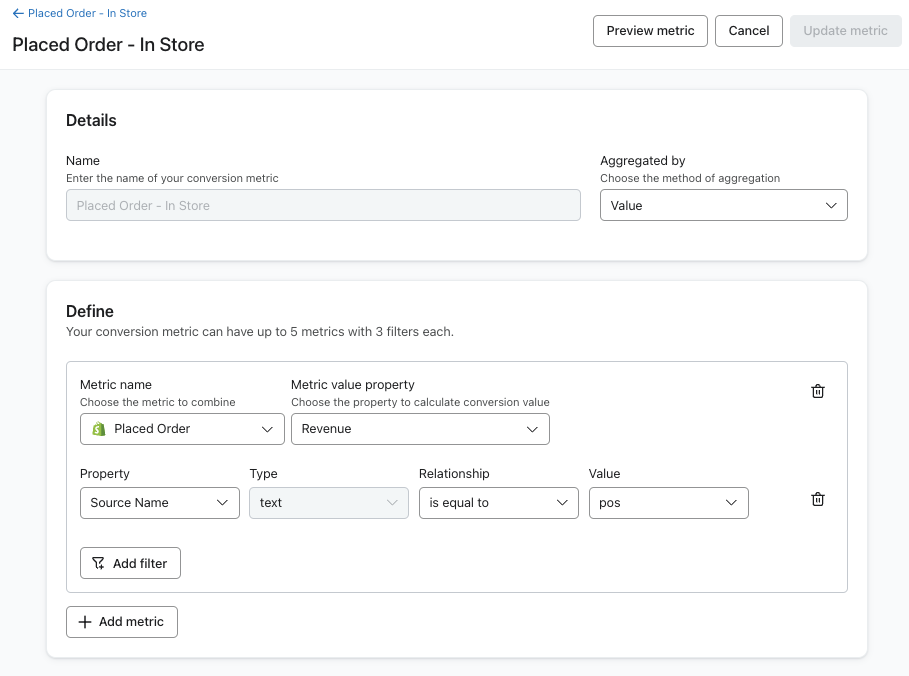Click the Name input field
909x676 pixels.
pos(322,205)
